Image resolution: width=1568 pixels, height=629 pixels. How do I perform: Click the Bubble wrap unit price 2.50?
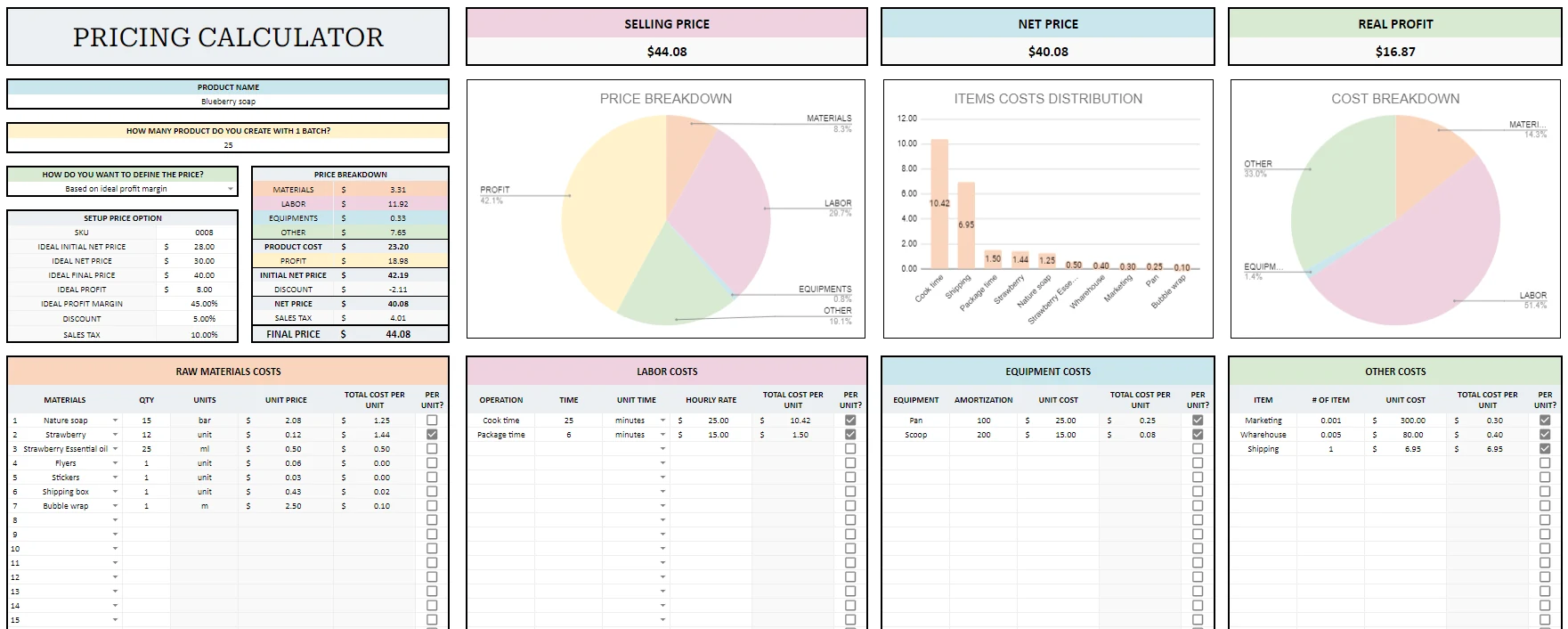(x=293, y=506)
